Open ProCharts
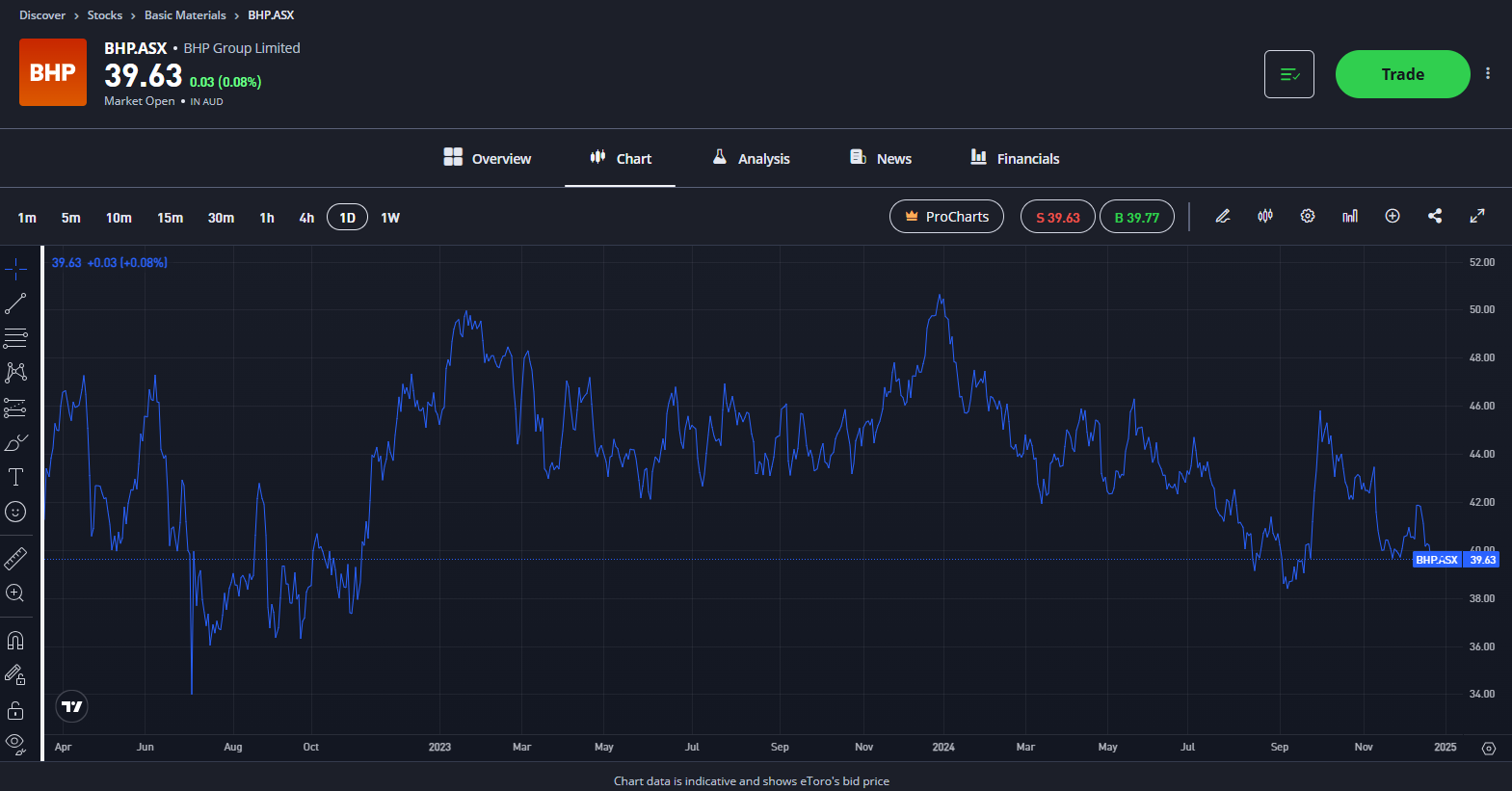This screenshot has height=791, width=1512. click(x=946, y=217)
